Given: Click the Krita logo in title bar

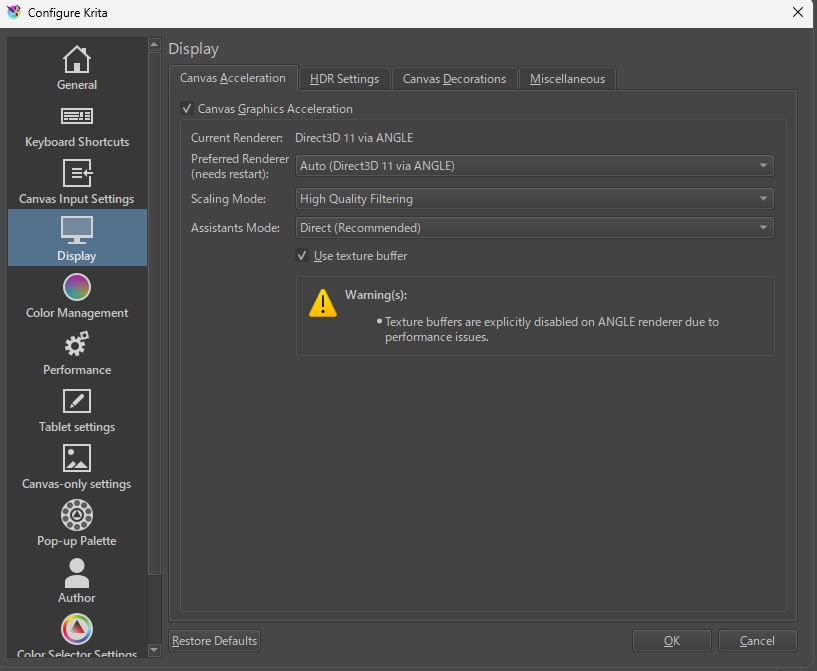Looking at the screenshot, I should pos(14,12).
